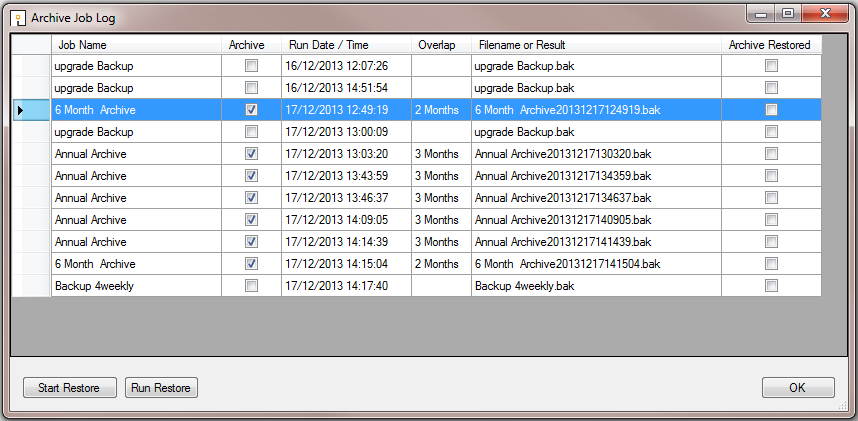Toggle Archive checkbox for Backup 4weekly row
Screen dimensions: 858x421
click(251, 286)
